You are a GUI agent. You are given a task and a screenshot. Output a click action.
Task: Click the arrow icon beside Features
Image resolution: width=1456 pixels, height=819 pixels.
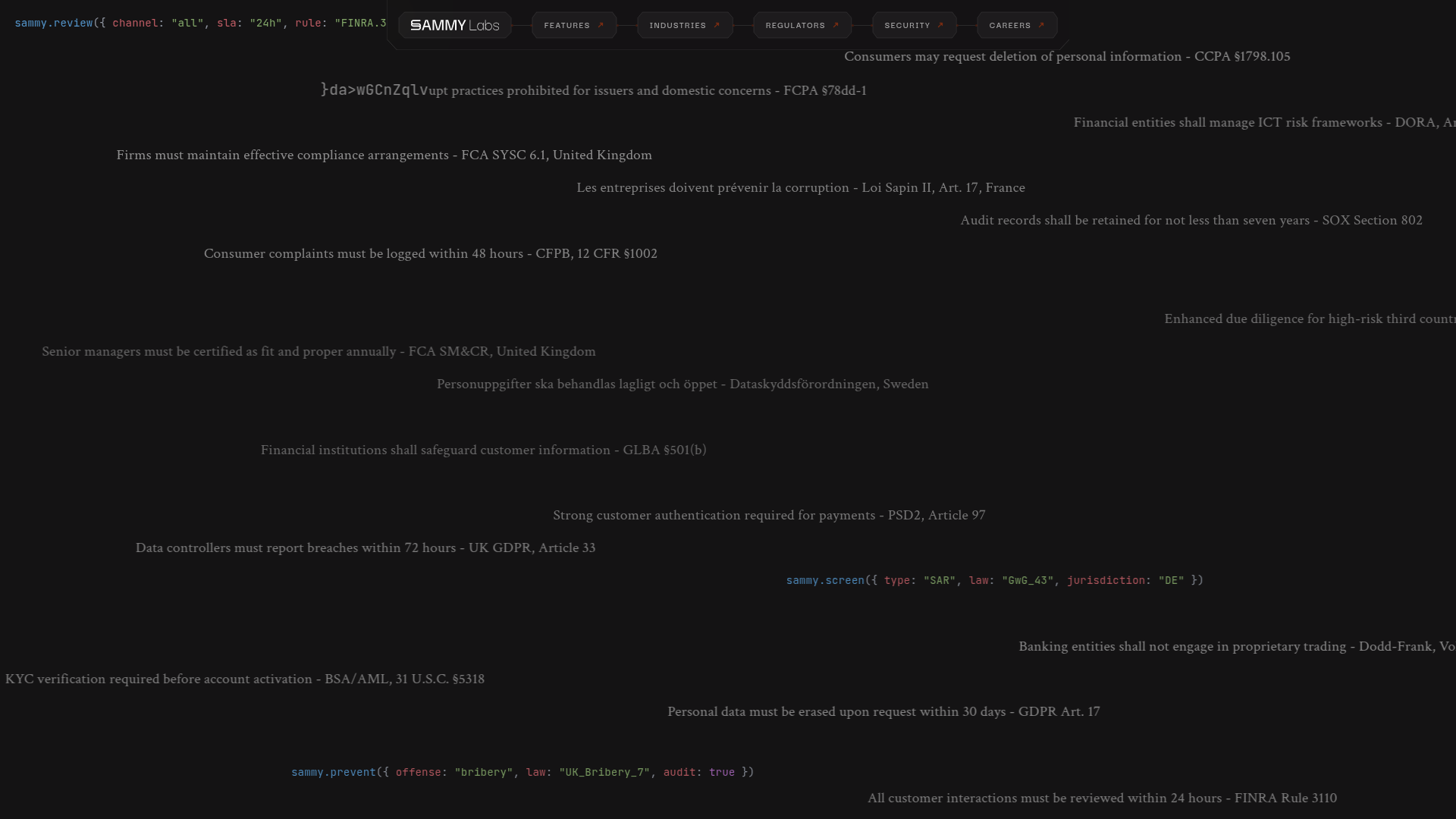click(x=601, y=25)
